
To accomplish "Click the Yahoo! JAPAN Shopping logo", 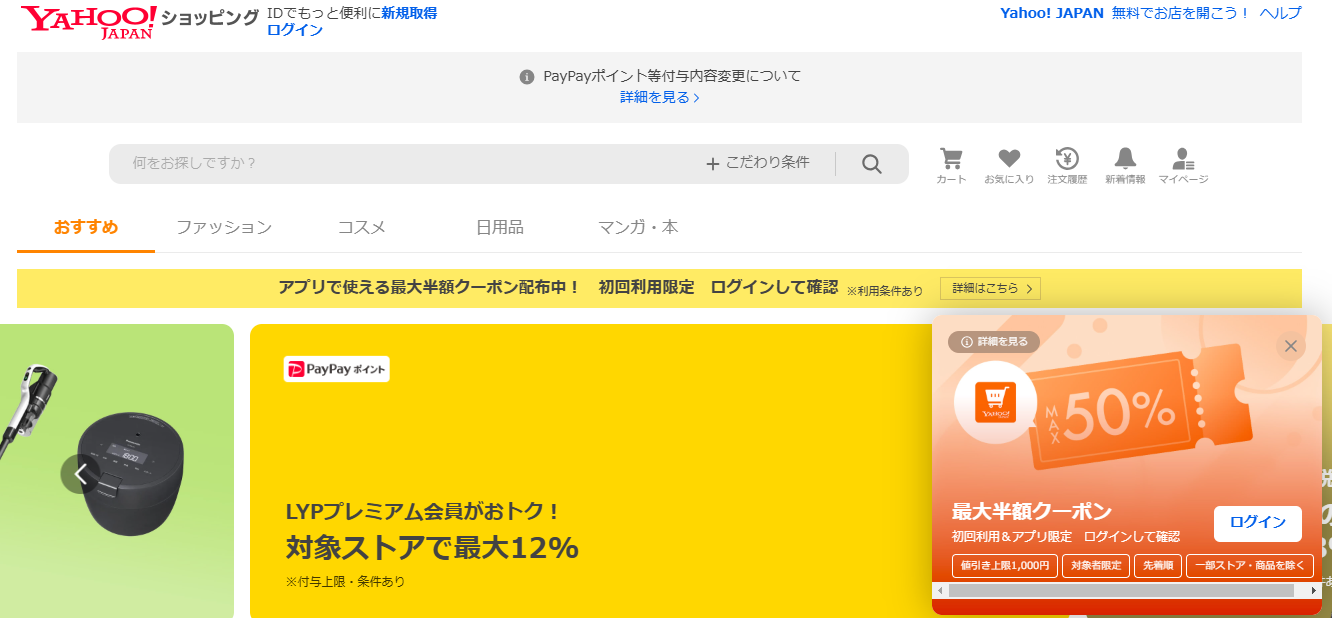I will click(x=90, y=21).
